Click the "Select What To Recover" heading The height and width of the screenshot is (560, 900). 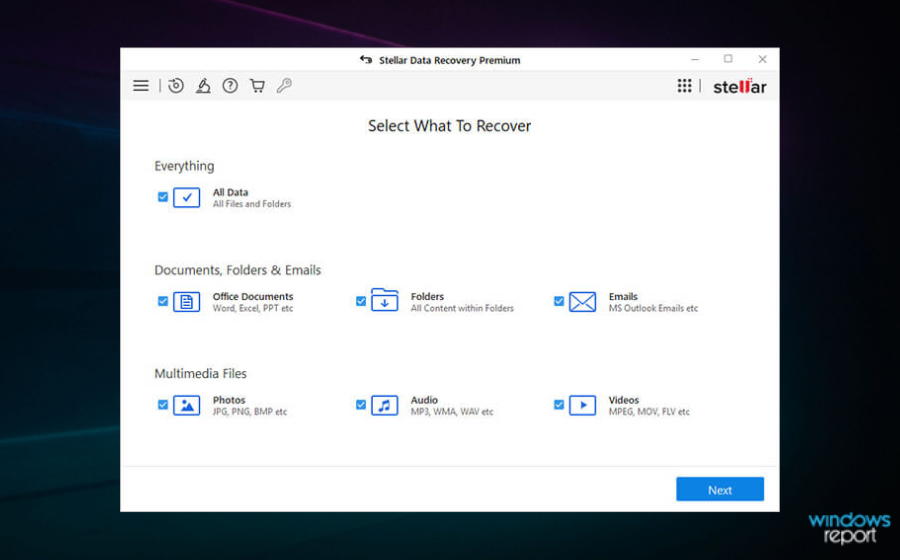(449, 126)
